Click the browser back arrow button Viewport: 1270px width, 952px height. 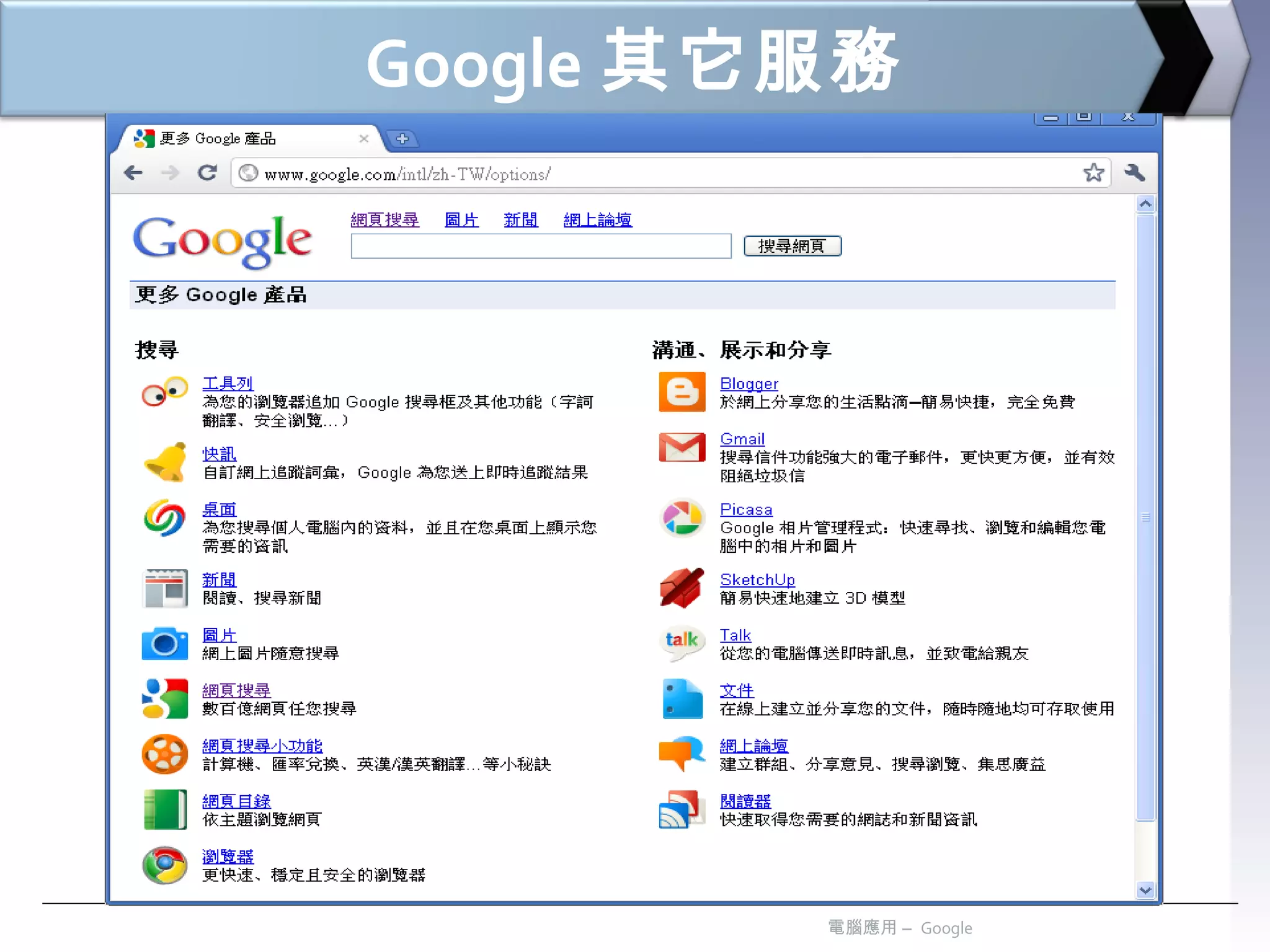133,173
